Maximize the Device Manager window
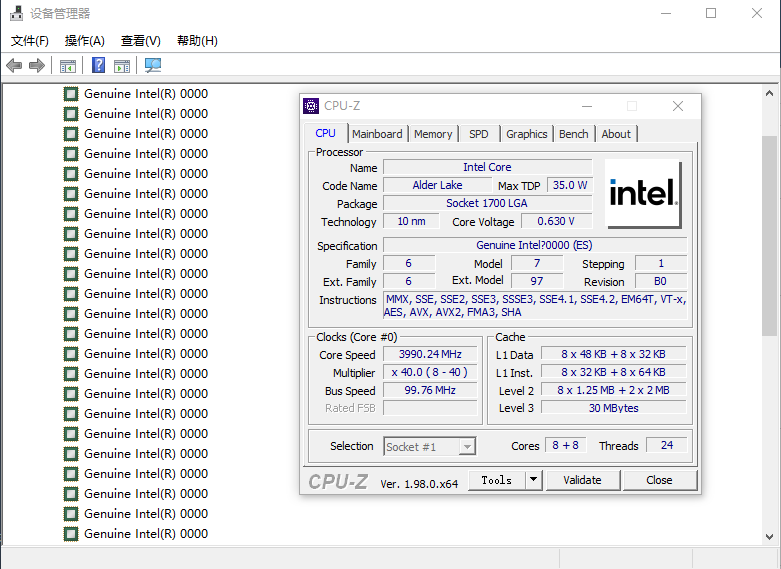The width and height of the screenshot is (781, 569). point(711,13)
